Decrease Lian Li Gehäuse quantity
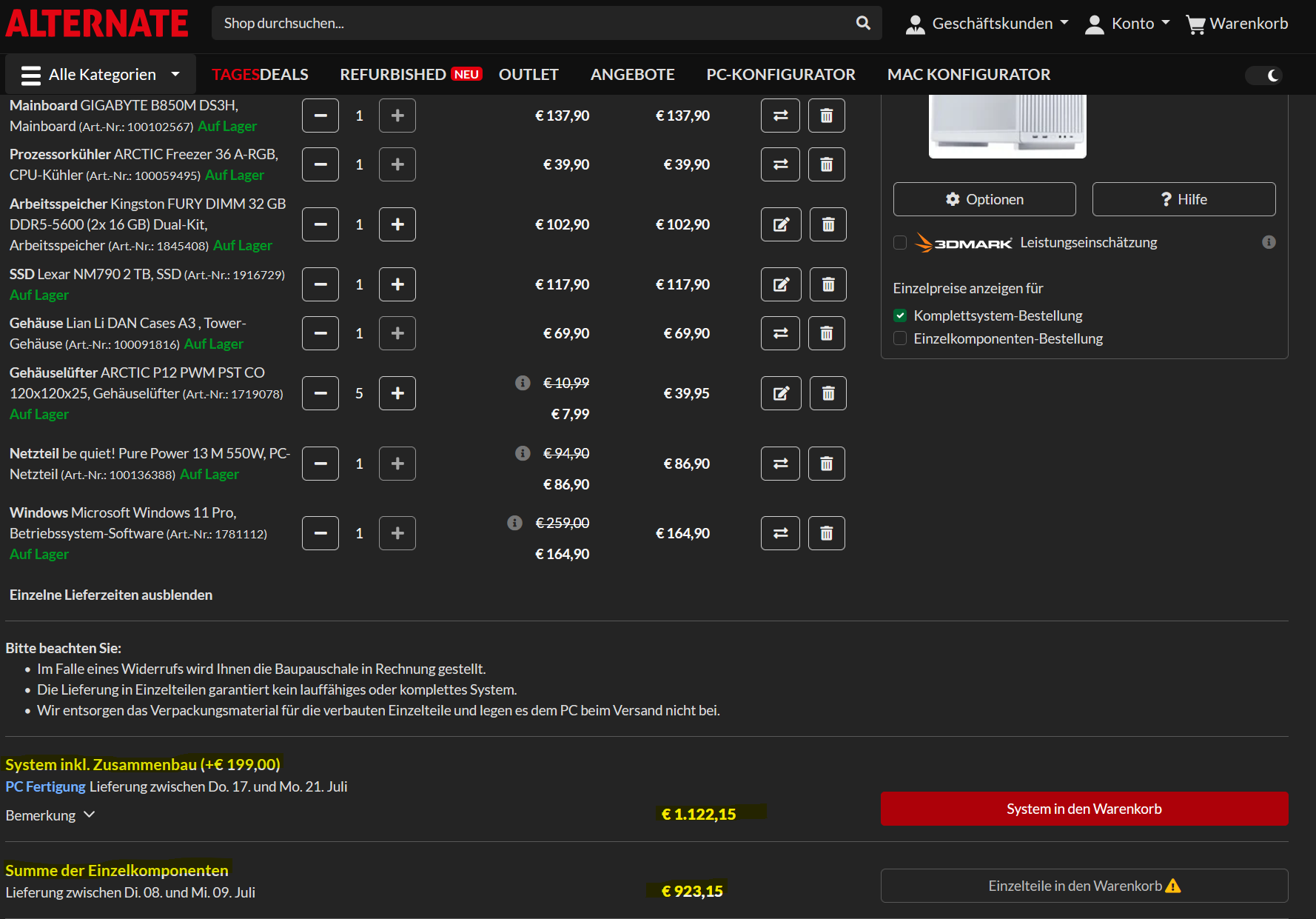 (320, 333)
